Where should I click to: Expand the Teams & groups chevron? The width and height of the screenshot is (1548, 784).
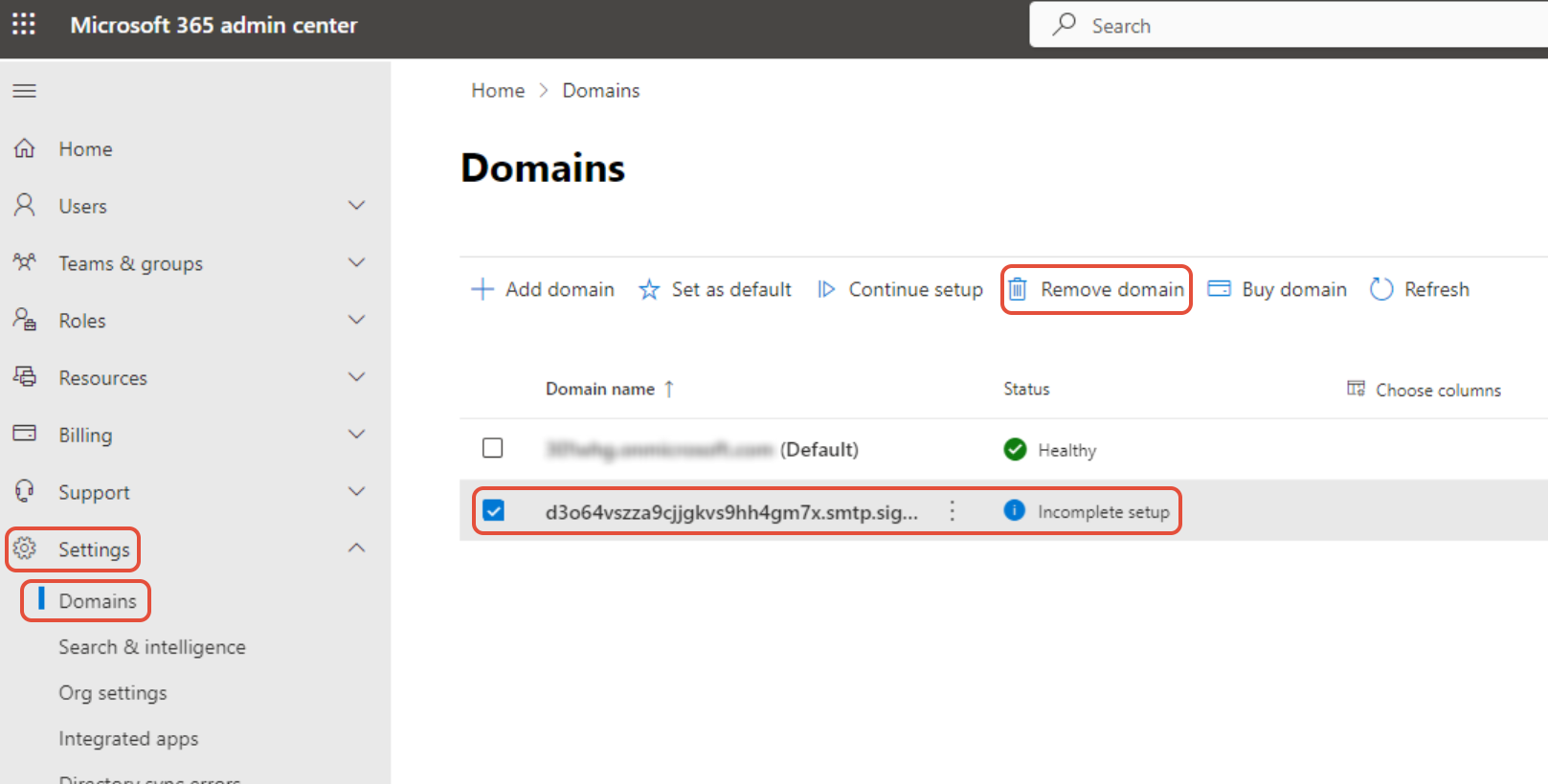[x=357, y=262]
